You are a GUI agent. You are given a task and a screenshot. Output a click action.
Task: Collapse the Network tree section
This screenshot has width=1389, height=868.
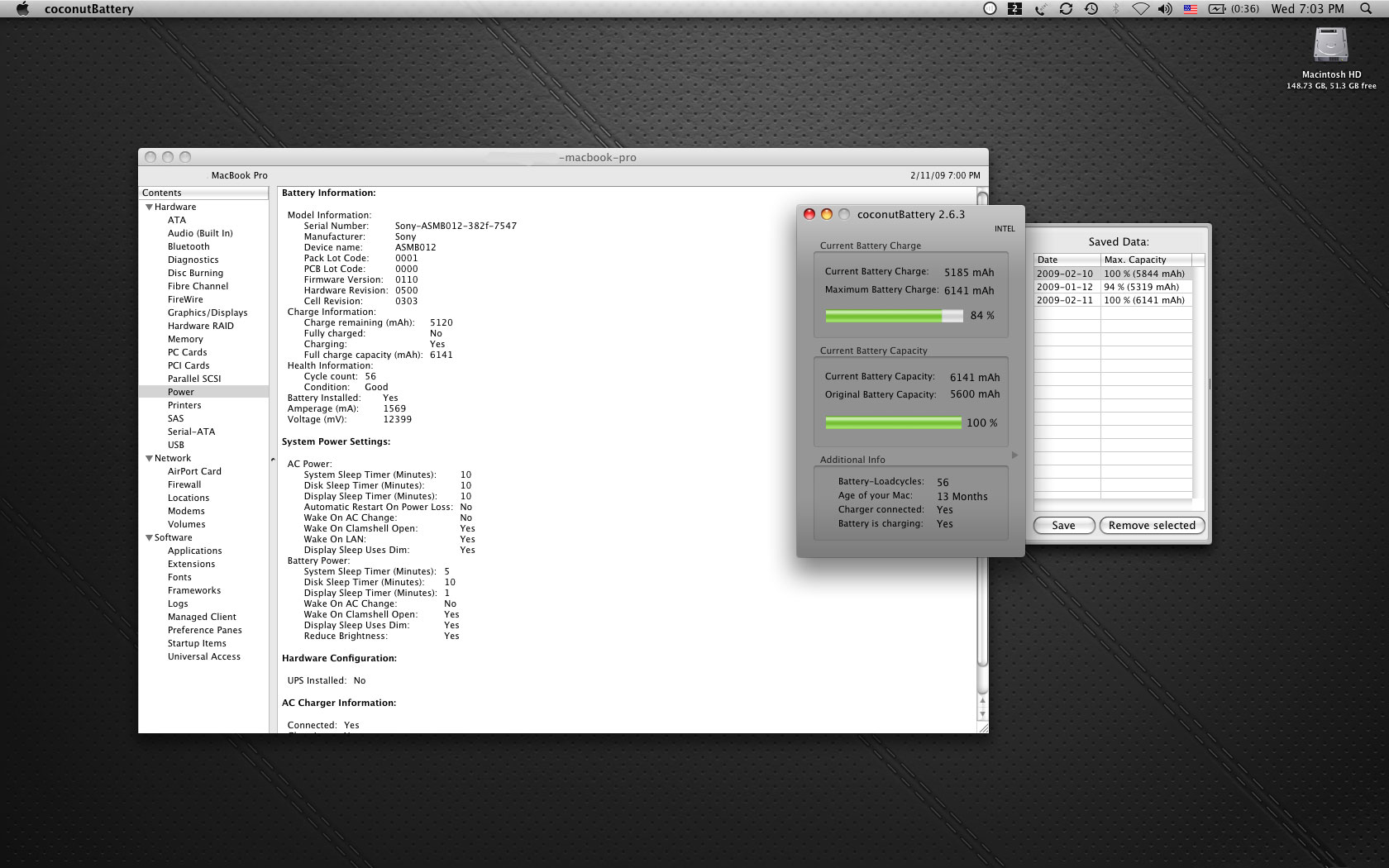(149, 458)
